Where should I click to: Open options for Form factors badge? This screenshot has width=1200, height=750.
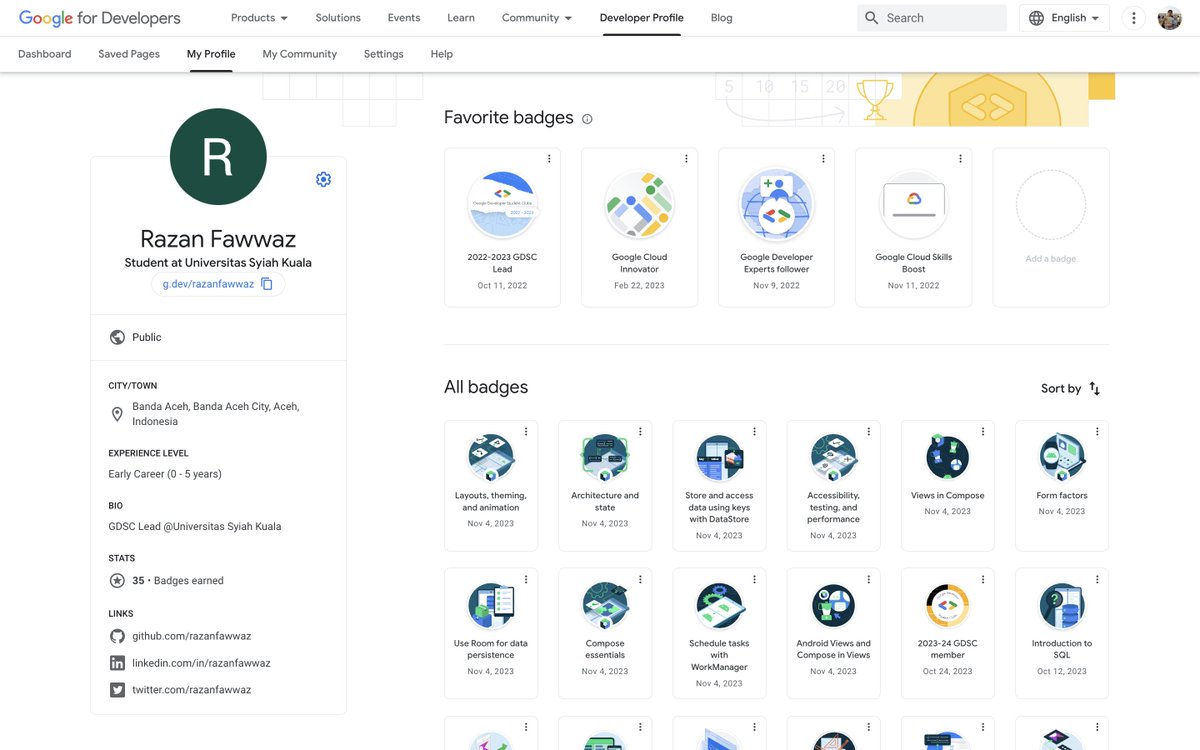pyautogui.click(x=1097, y=432)
